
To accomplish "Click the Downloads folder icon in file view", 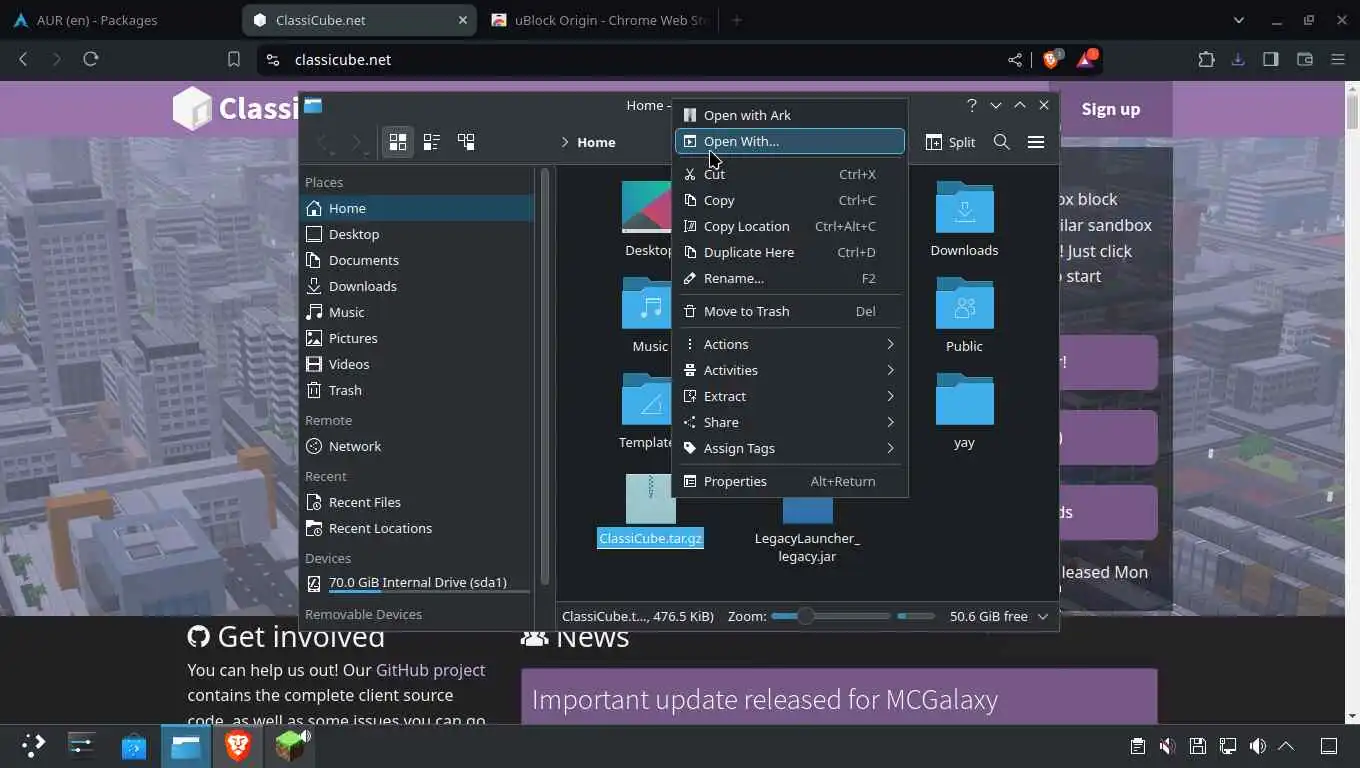I will click(964, 208).
